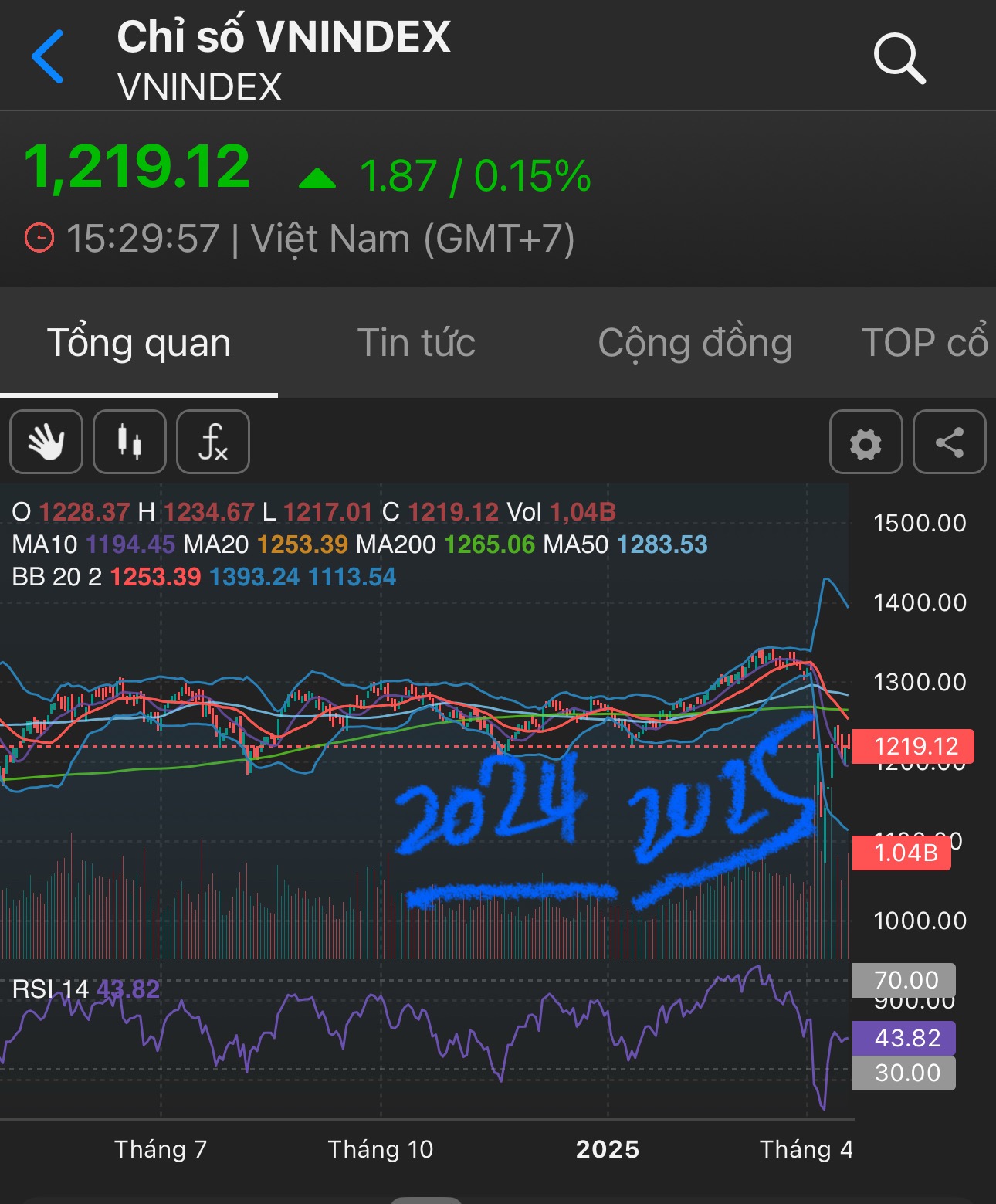Screen dimensions: 996x1204
Task: Tap the 1,219.12 index price
Action: [137, 166]
